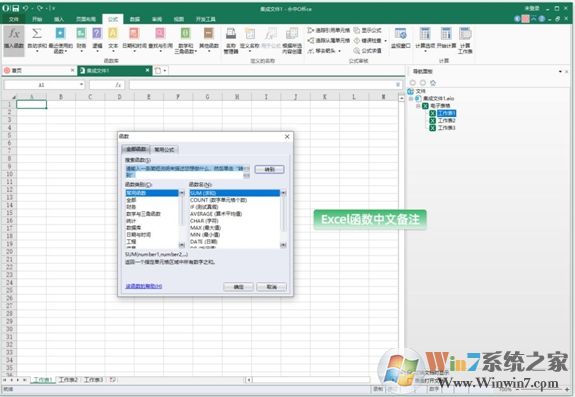Select 'CHAR' in the function name list
Image resolution: width=575 pixels, height=397 pixels.
tap(204, 221)
